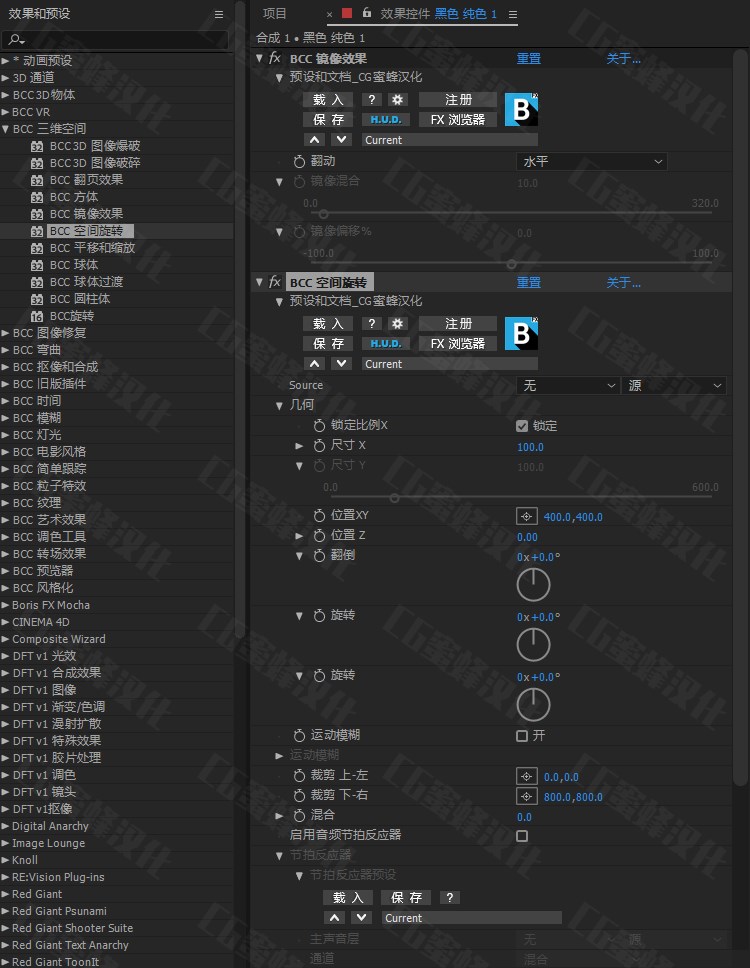Click the previous preset up arrow in BCC 镜像效果

click(315, 140)
